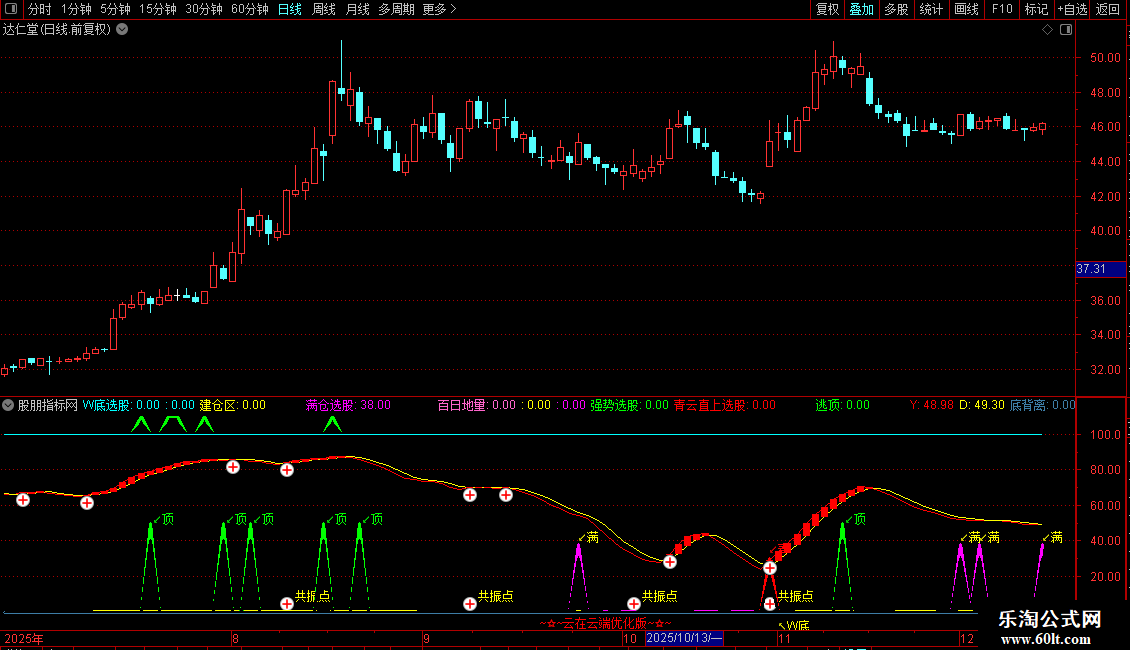Click the 37.31 price tag on the axis
Screen dimensions: 1130x650
pos(1100,269)
